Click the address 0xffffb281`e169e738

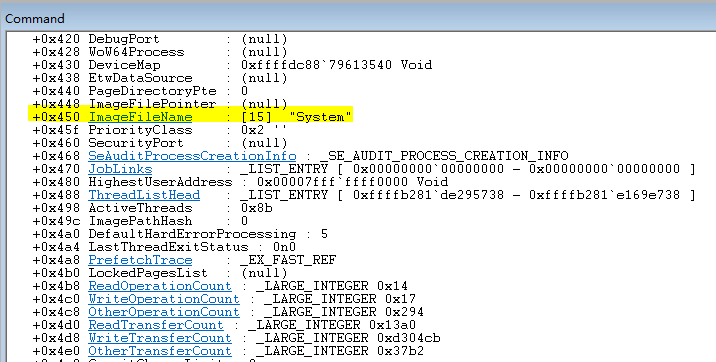pyautogui.click(x=605, y=195)
